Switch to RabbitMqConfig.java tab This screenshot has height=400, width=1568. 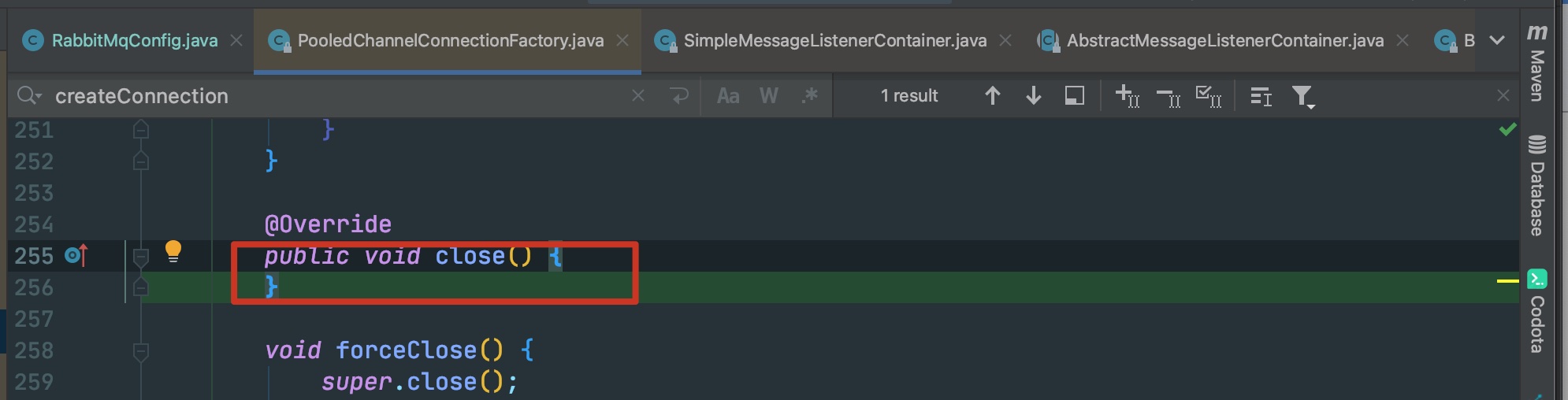click(134, 40)
